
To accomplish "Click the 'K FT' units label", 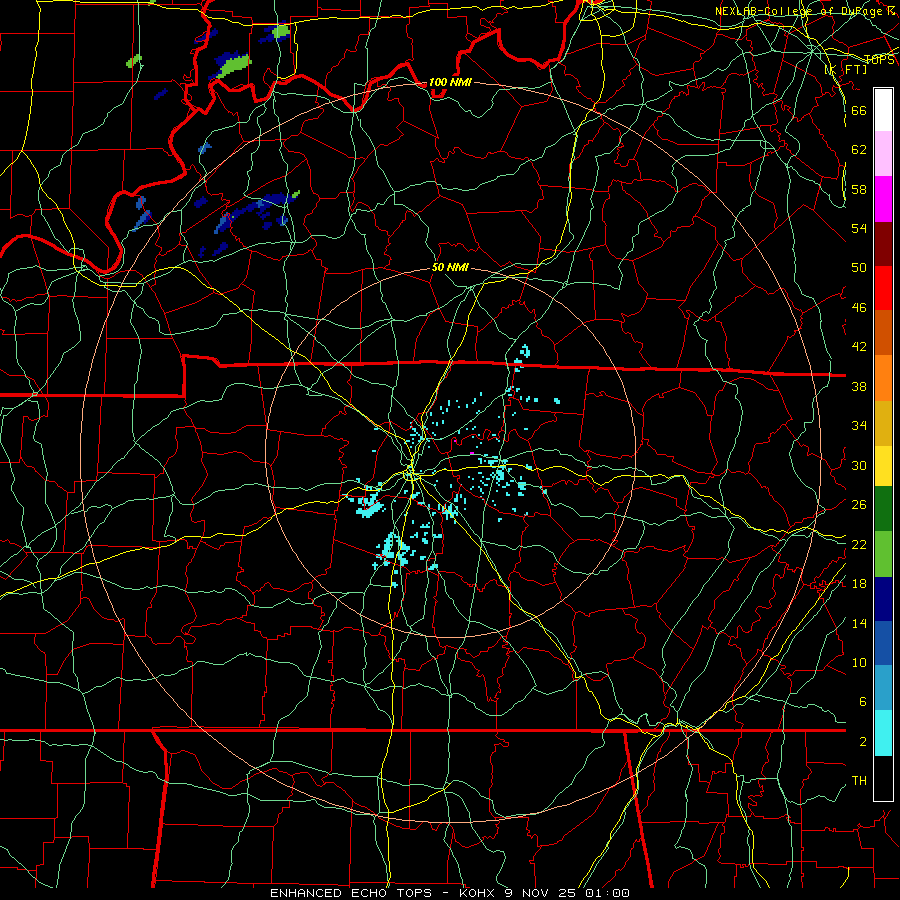I will (x=846, y=70).
